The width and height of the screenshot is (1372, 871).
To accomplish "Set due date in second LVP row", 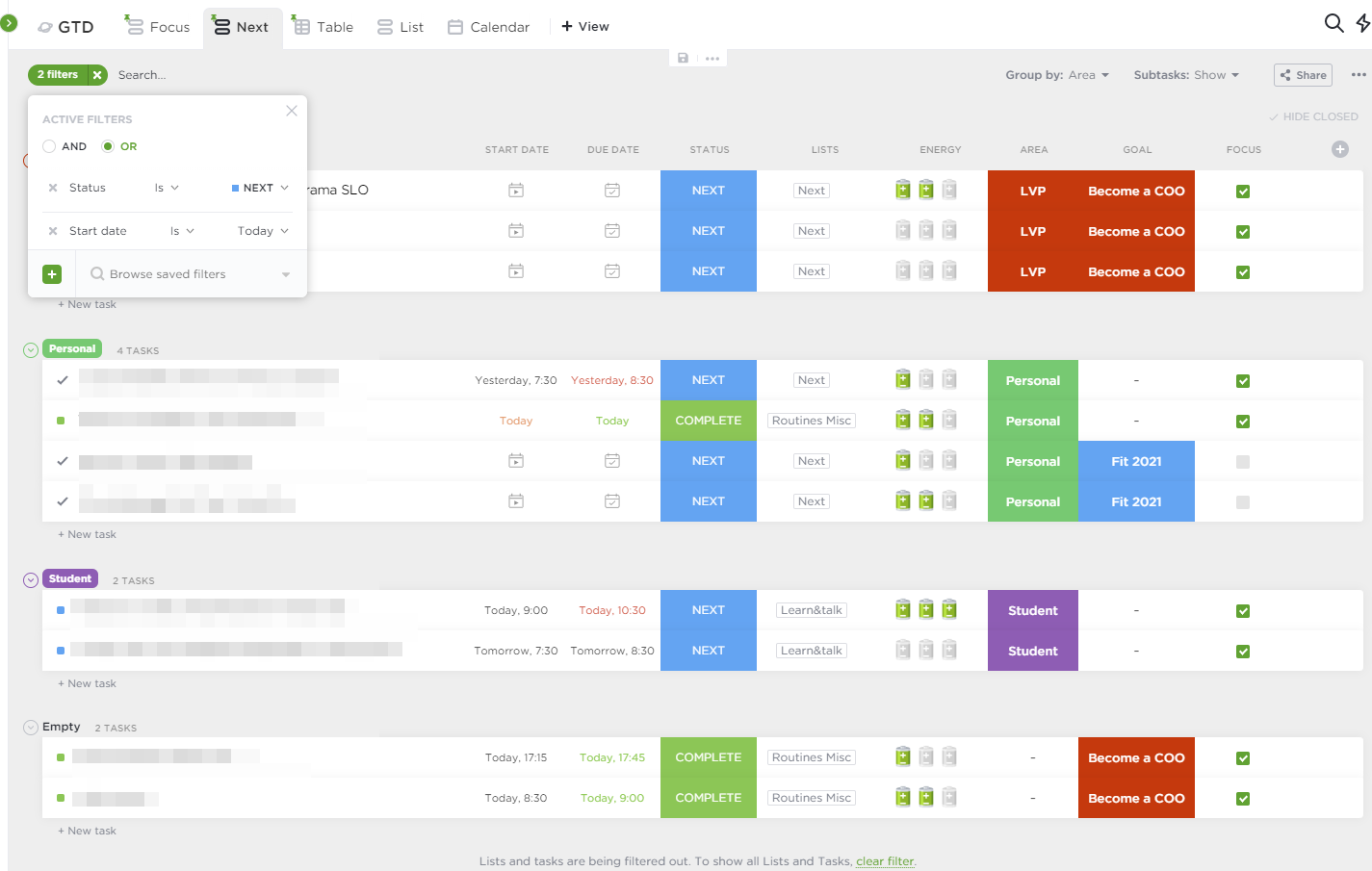I will coord(612,231).
